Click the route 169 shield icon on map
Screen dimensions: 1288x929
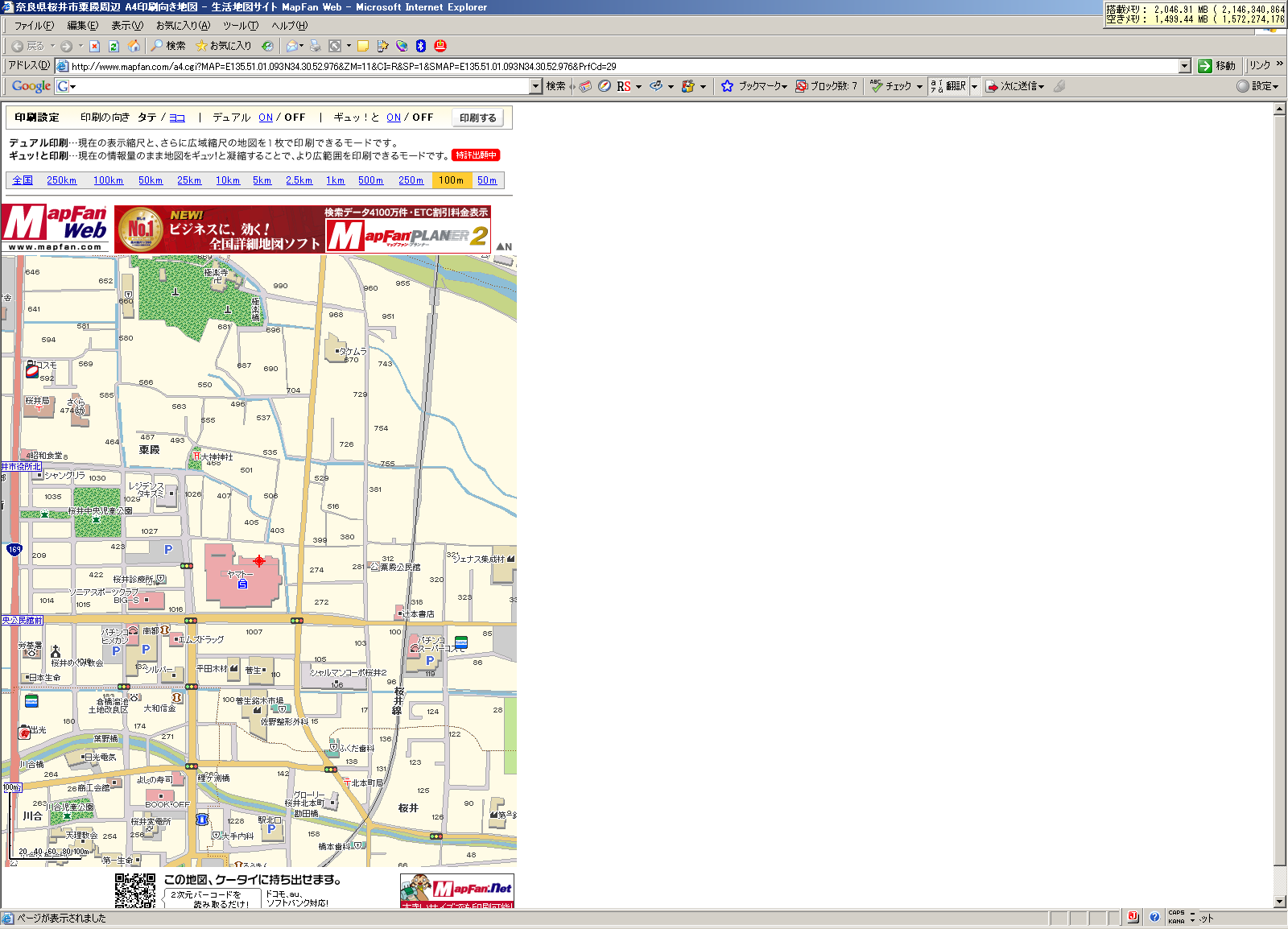pyautogui.click(x=14, y=550)
